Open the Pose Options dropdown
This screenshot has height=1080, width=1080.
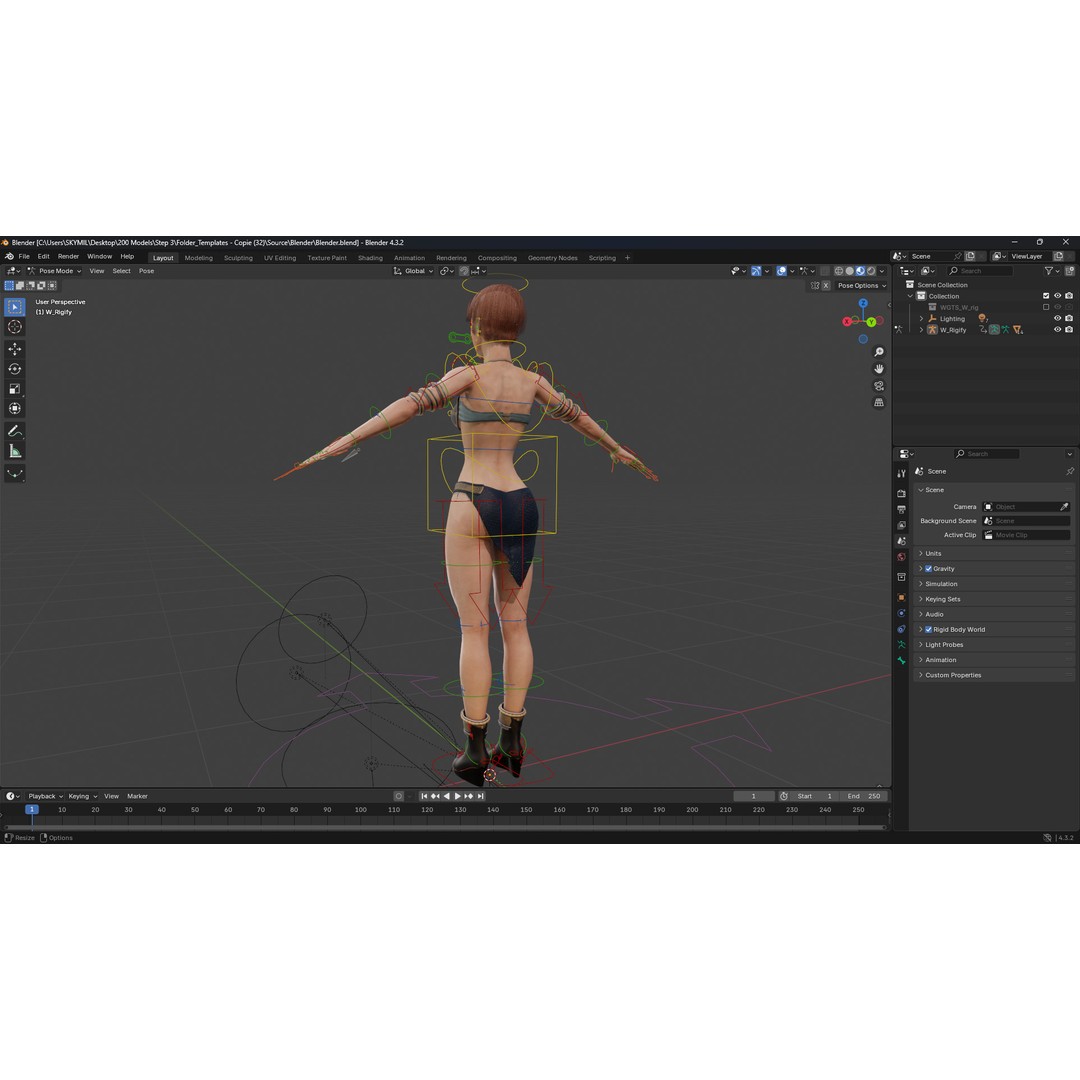point(862,285)
